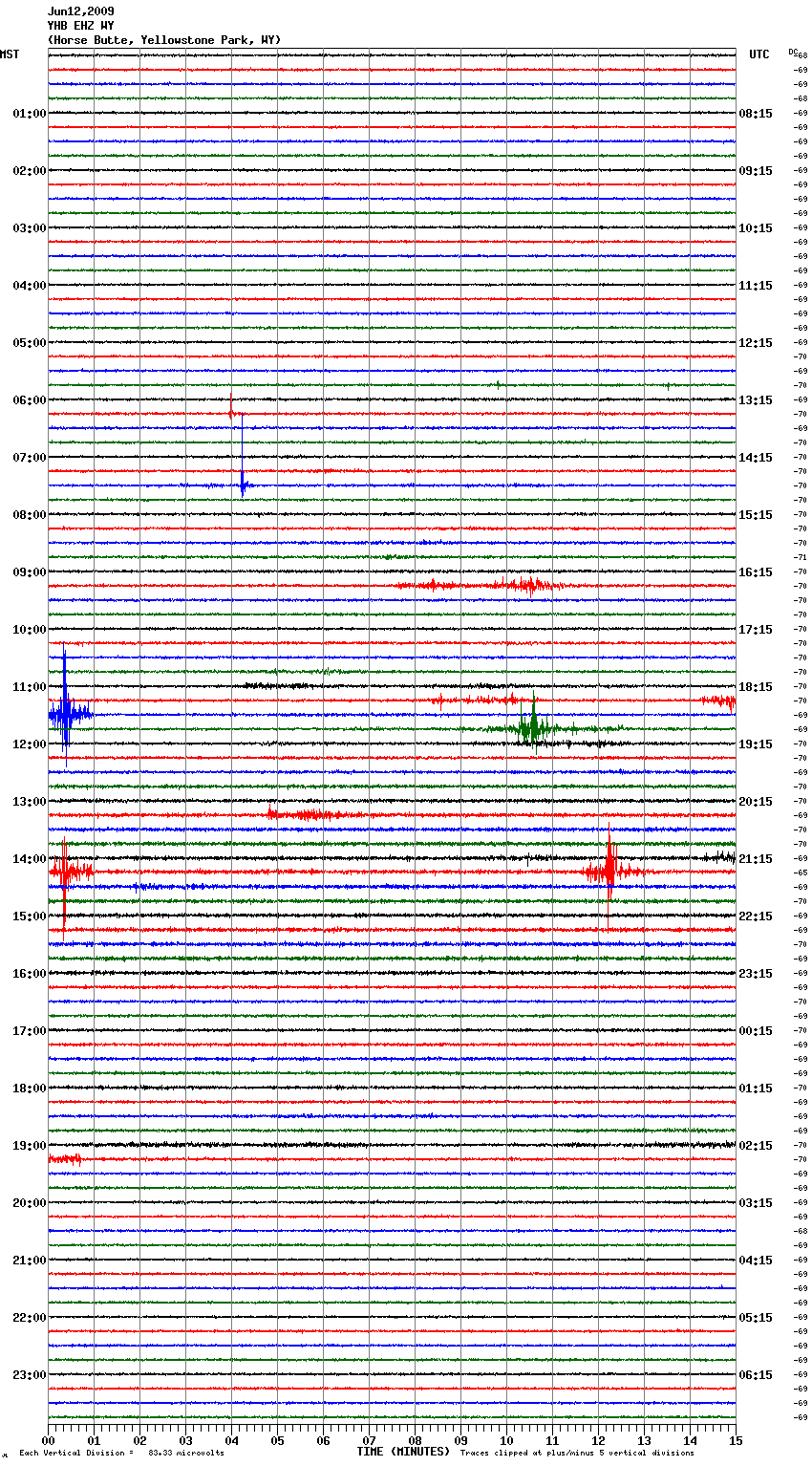Image resolution: width=812 pixels, height=1466 pixels.
Task: Click the 23:00 MST time label
Action: [29, 1375]
